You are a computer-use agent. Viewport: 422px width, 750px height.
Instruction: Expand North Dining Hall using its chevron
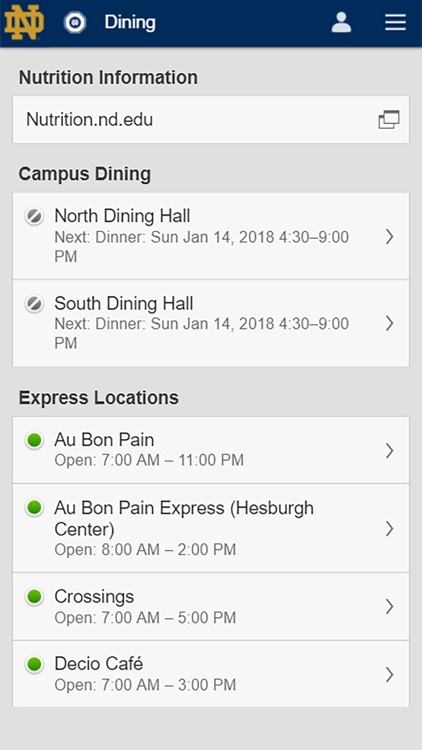389,236
